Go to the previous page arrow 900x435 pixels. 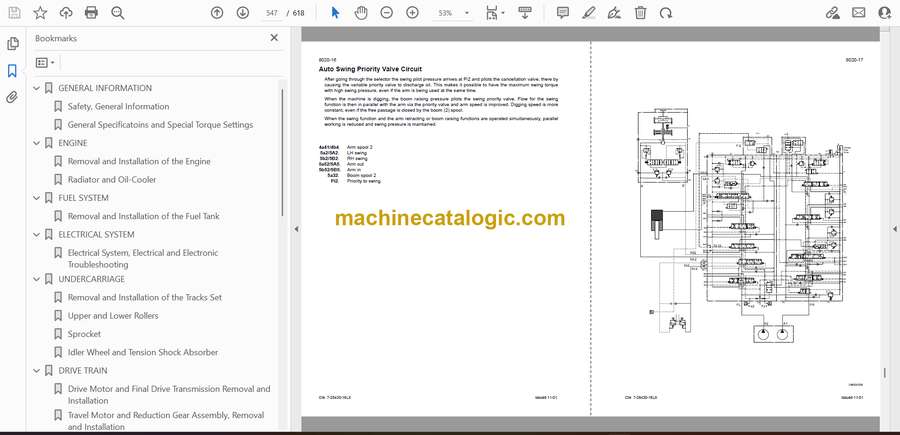217,13
